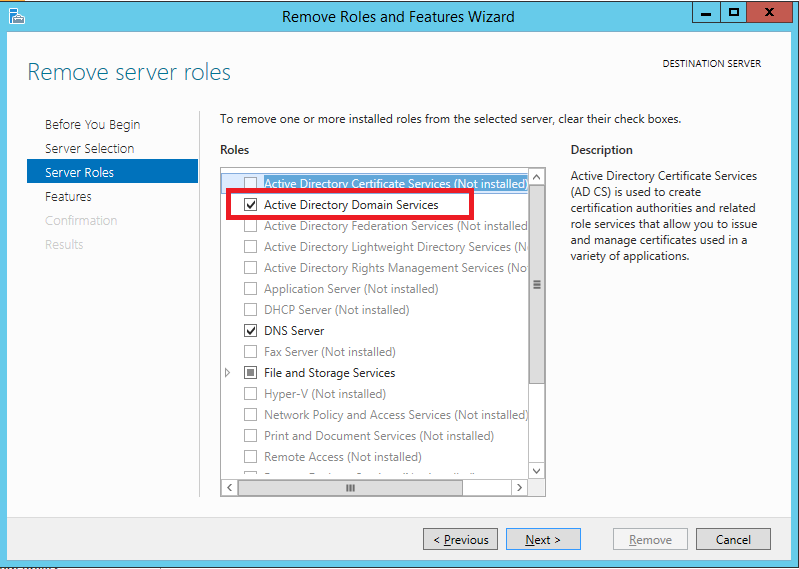Click the roles list scroll up arrow
Image resolution: width=799 pixels, height=569 pixels.
537,177
